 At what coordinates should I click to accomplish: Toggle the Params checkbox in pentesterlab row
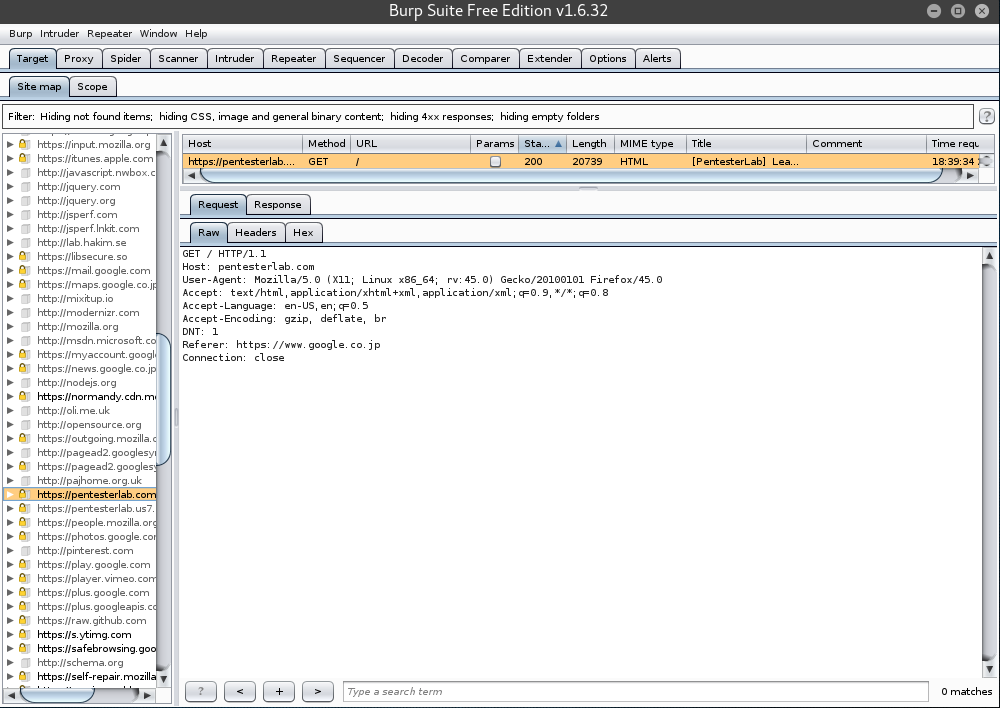tap(495, 161)
